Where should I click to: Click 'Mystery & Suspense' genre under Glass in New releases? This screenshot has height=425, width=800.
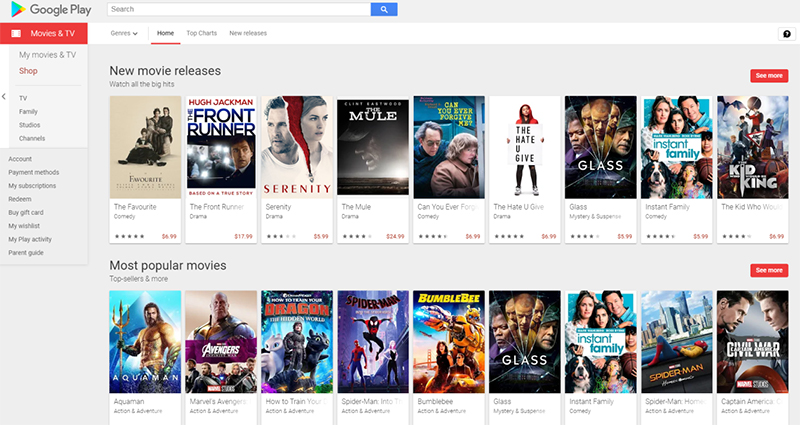coord(595,216)
